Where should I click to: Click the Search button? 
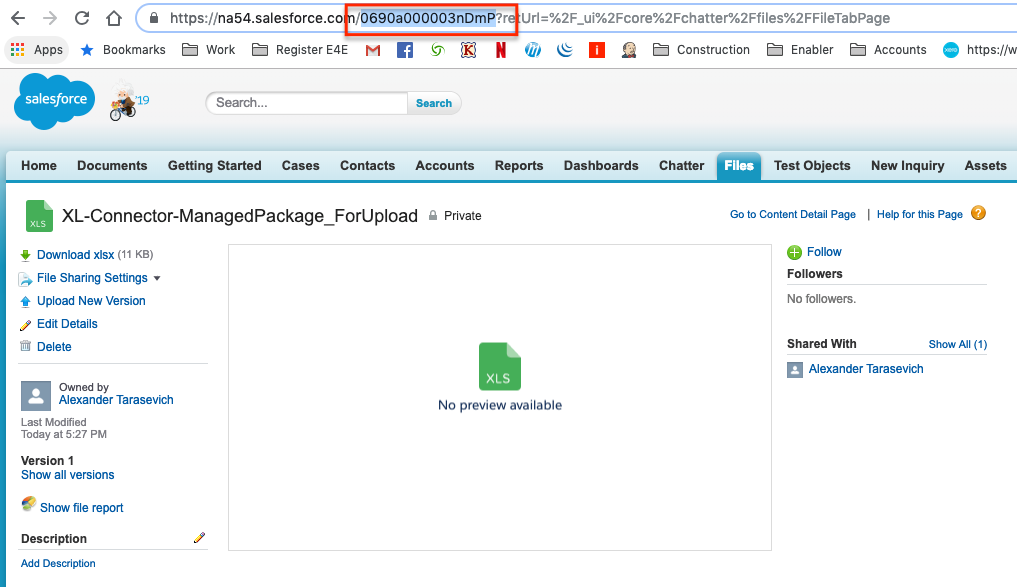click(434, 103)
